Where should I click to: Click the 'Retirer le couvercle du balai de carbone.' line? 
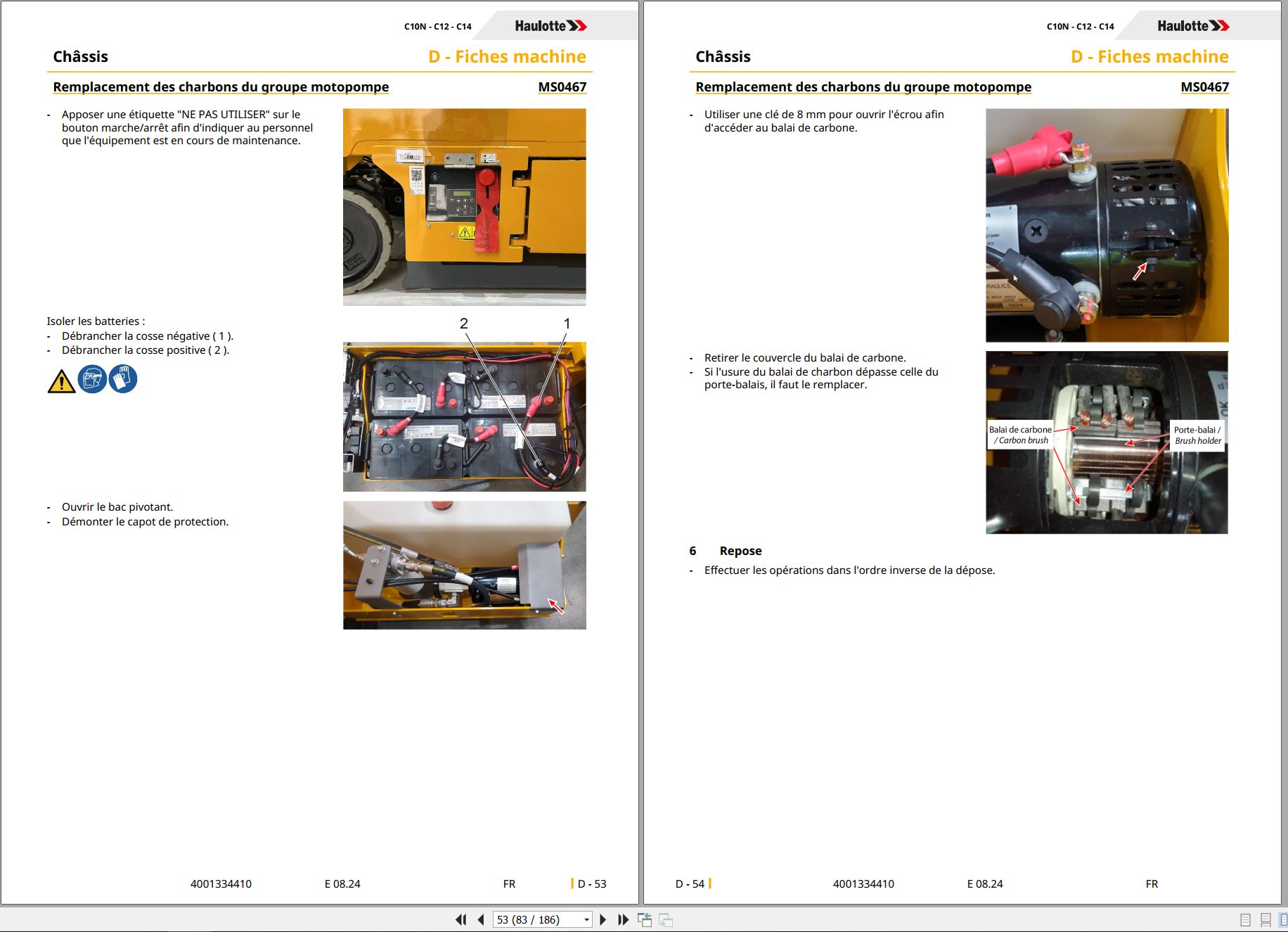(x=805, y=358)
